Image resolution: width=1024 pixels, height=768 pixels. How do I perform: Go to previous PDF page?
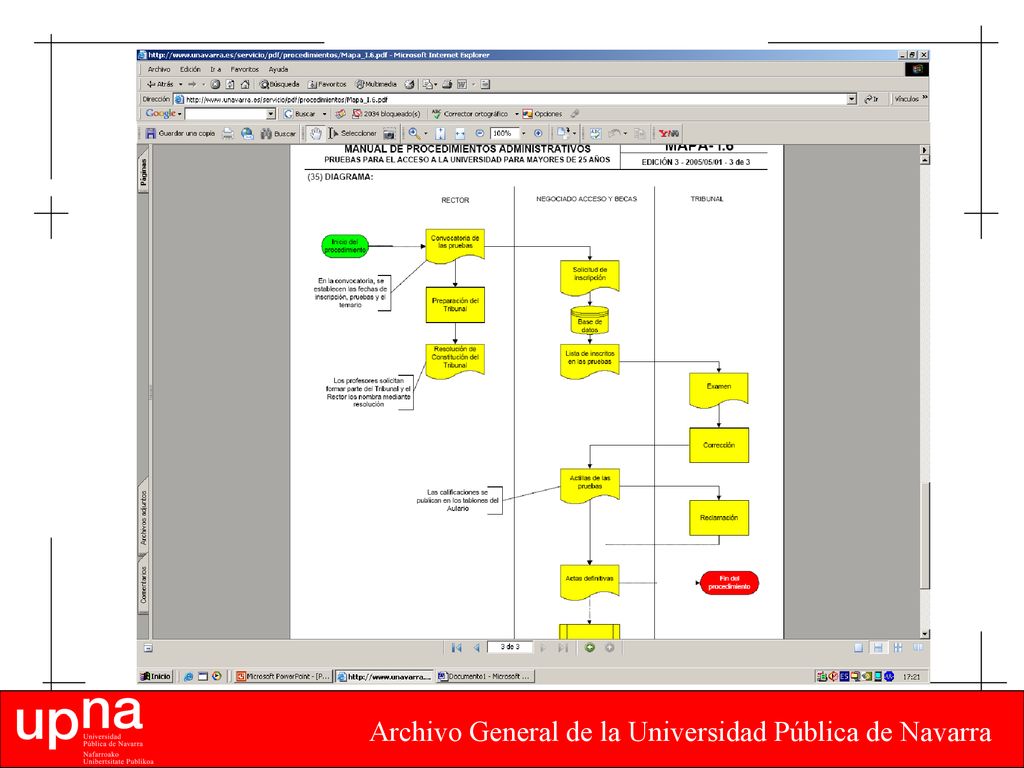477,648
